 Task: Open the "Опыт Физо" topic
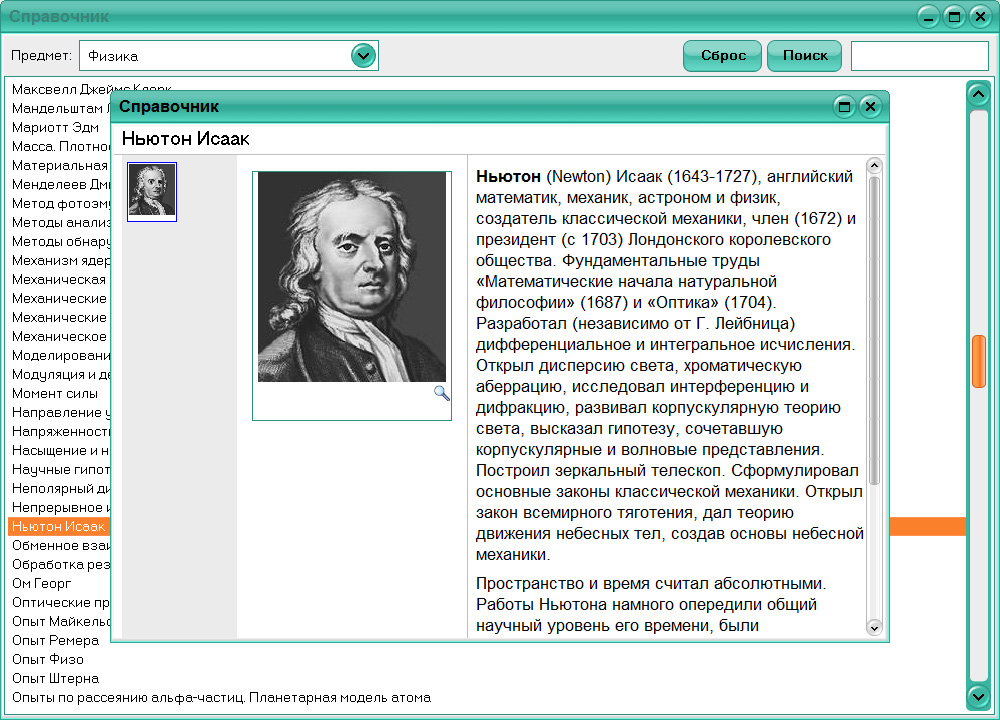click(47, 659)
